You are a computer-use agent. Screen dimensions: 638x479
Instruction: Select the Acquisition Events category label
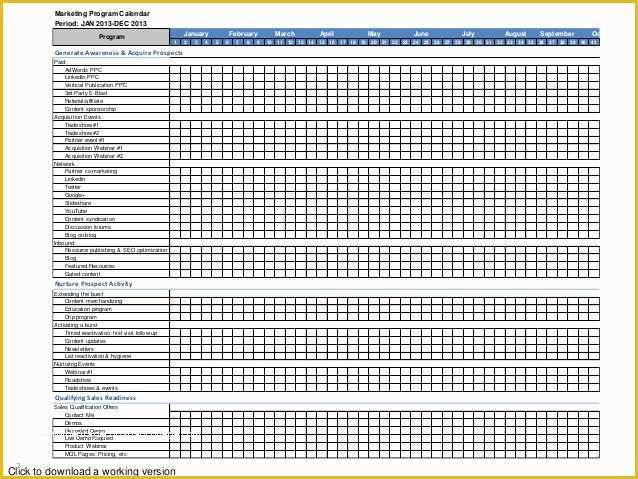point(78,117)
